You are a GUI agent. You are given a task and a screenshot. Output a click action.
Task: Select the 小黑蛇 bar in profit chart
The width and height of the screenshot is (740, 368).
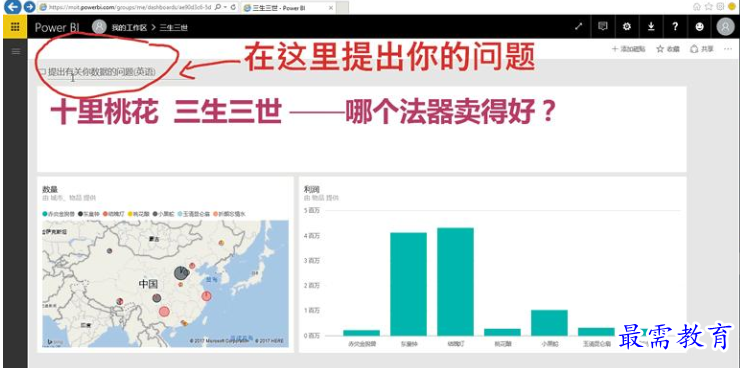(x=549, y=323)
